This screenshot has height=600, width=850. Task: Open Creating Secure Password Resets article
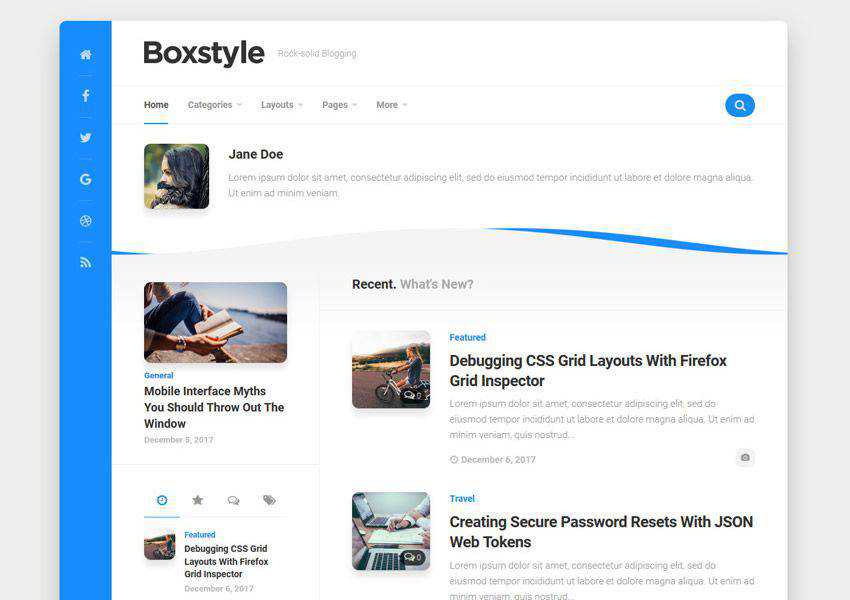coord(600,531)
